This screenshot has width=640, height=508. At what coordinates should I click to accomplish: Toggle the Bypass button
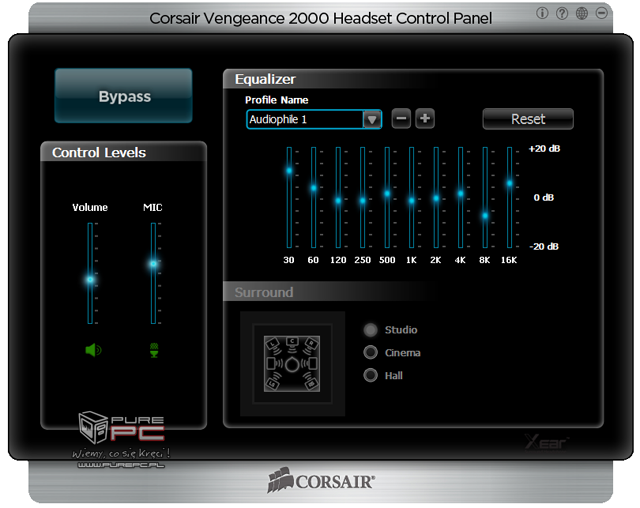(x=124, y=96)
